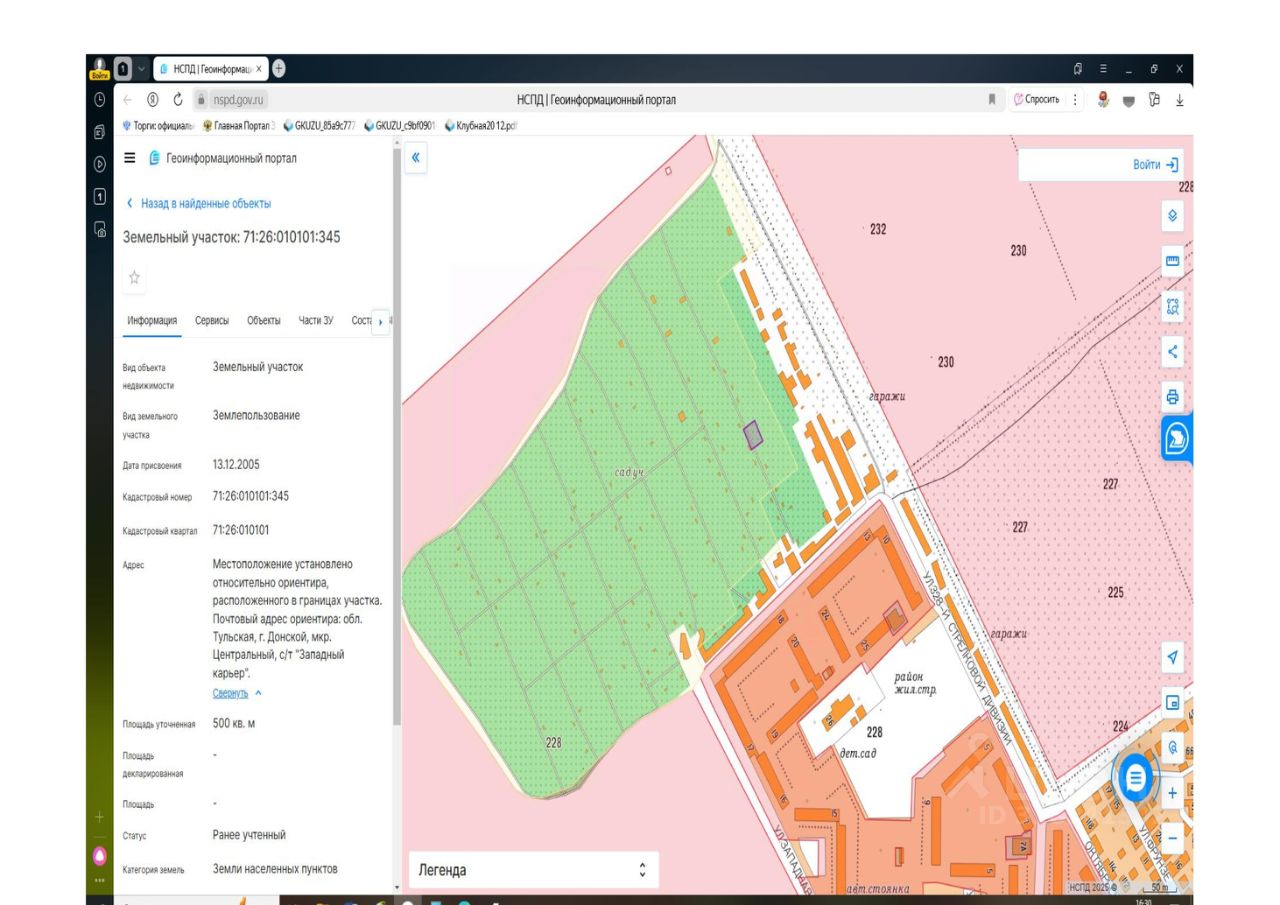1280x905 pixels.
Task: Select the area search tool
Action: pos(1173,306)
